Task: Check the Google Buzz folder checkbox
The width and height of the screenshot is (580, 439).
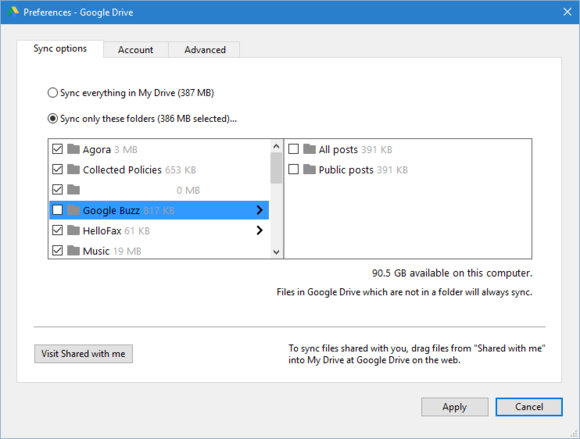Action: (x=57, y=210)
